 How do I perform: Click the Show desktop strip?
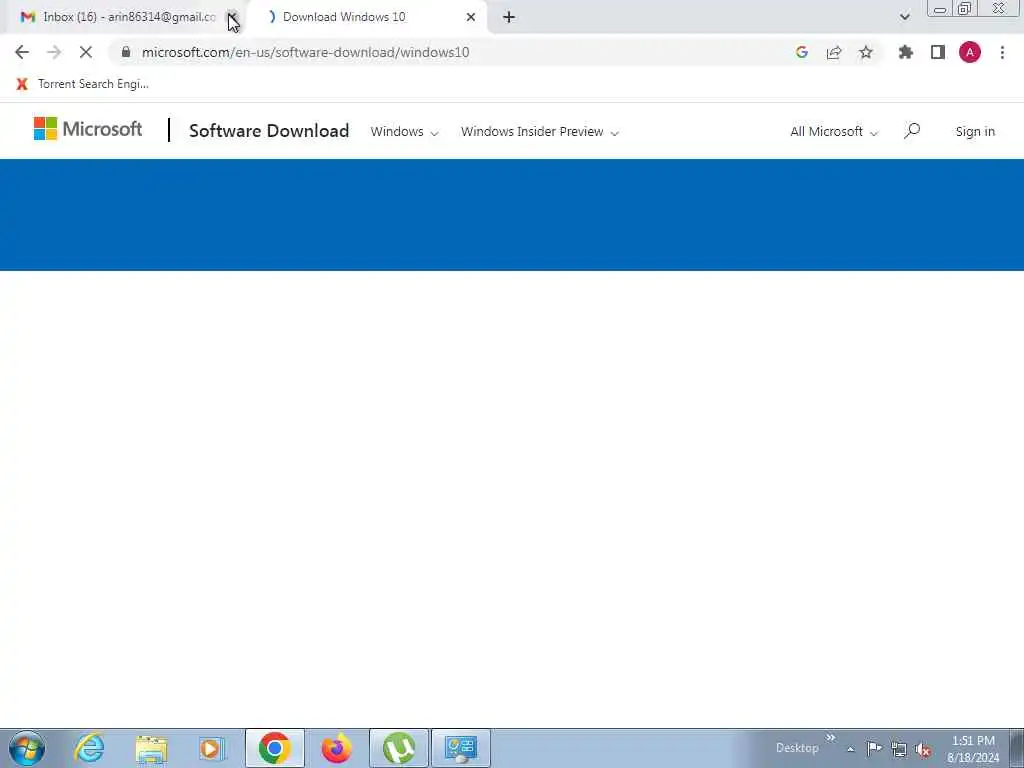[1017, 748]
